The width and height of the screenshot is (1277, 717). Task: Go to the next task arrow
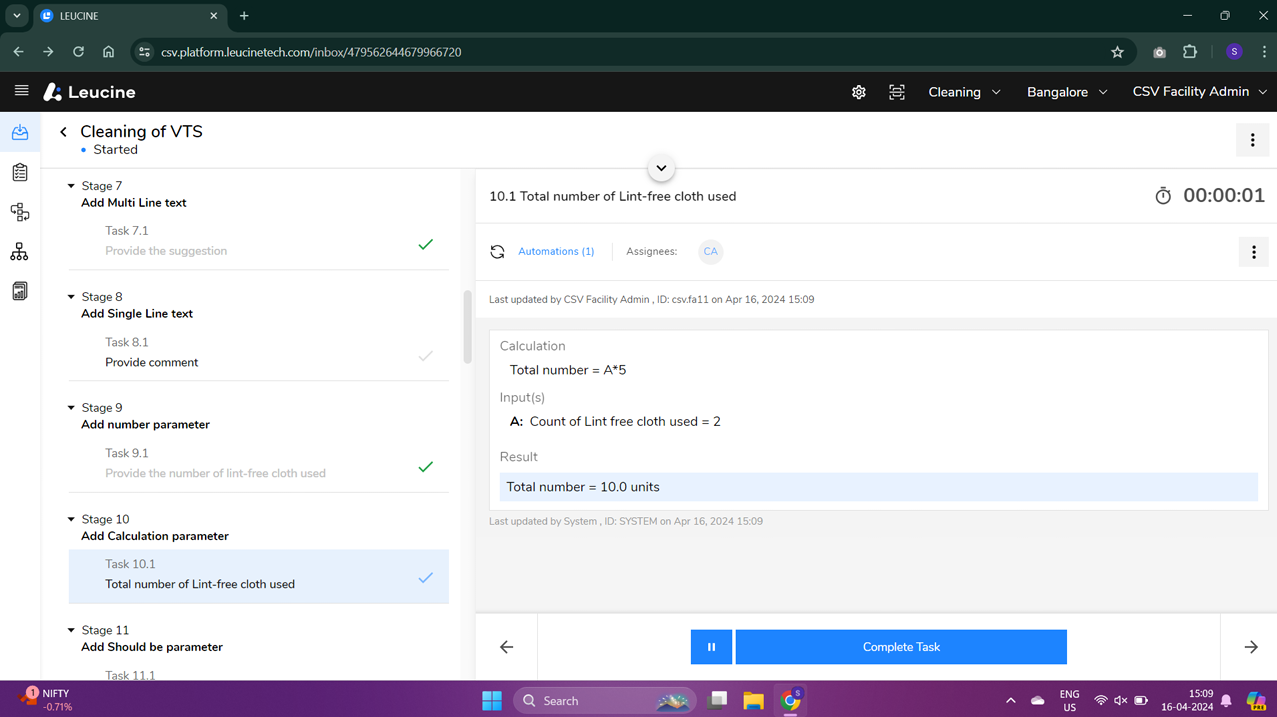coord(1251,647)
